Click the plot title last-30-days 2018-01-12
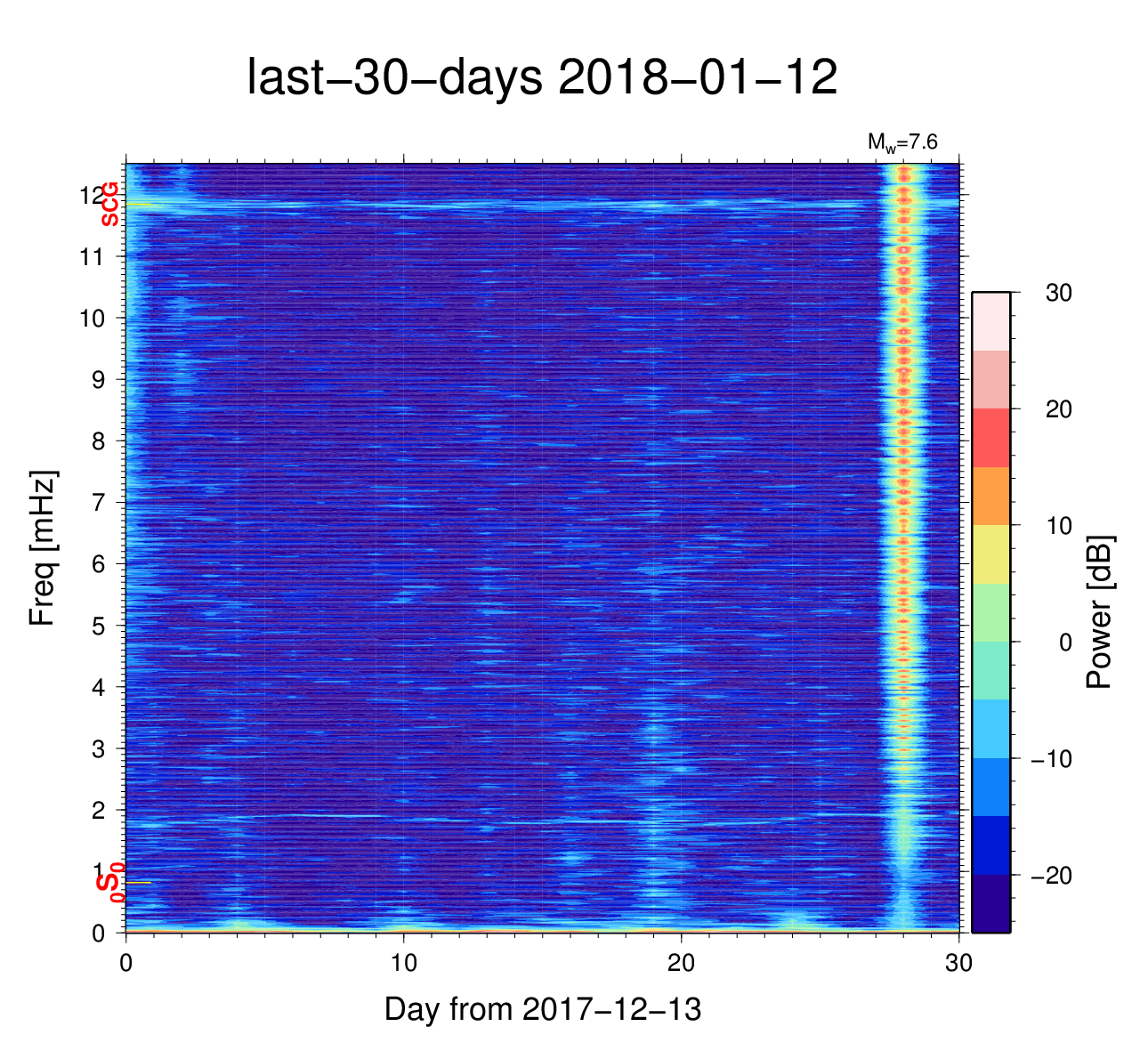Image resolution: width=1148 pixels, height=1059 pixels. tap(542, 78)
